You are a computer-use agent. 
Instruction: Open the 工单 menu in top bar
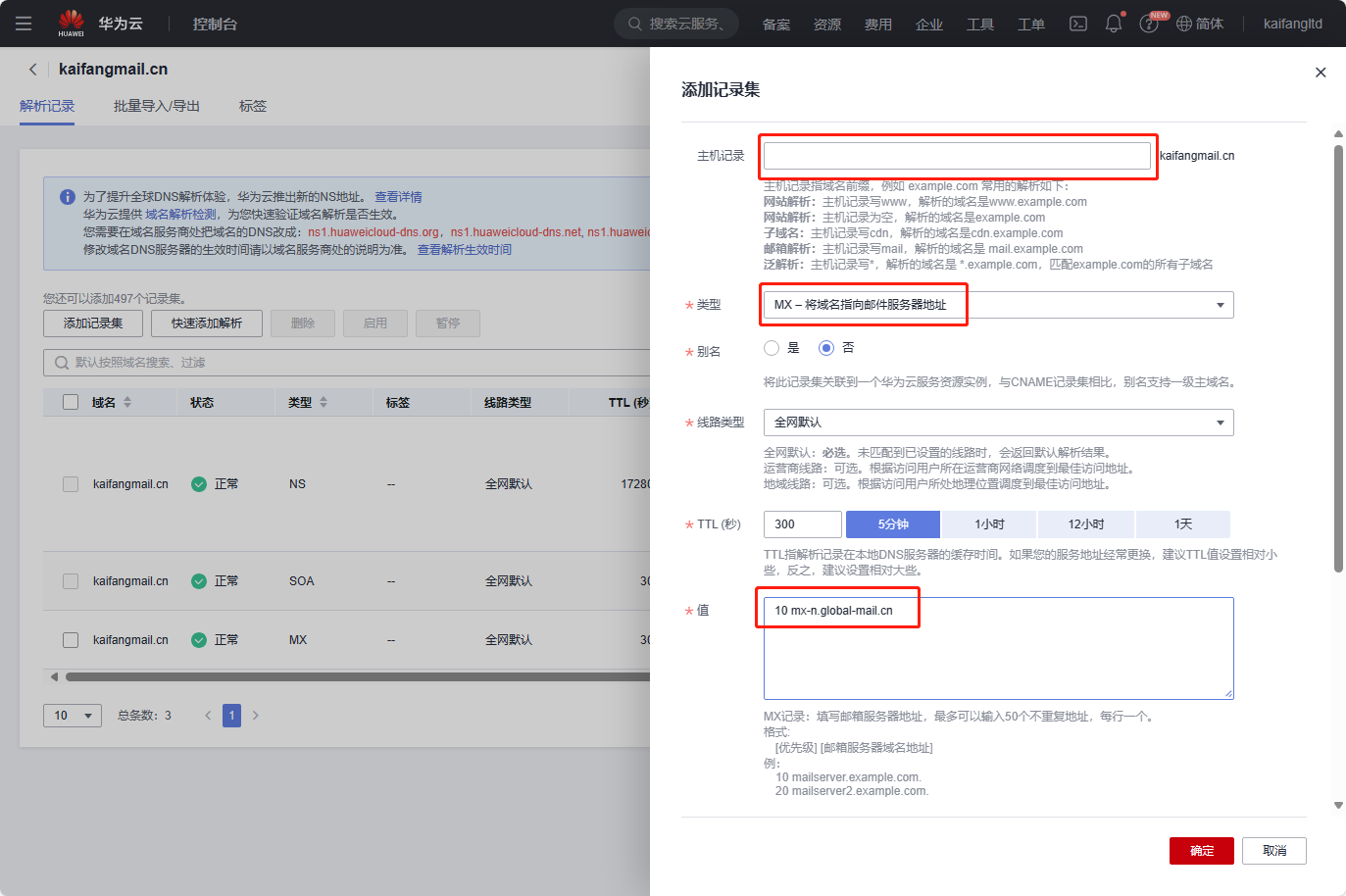(1031, 25)
